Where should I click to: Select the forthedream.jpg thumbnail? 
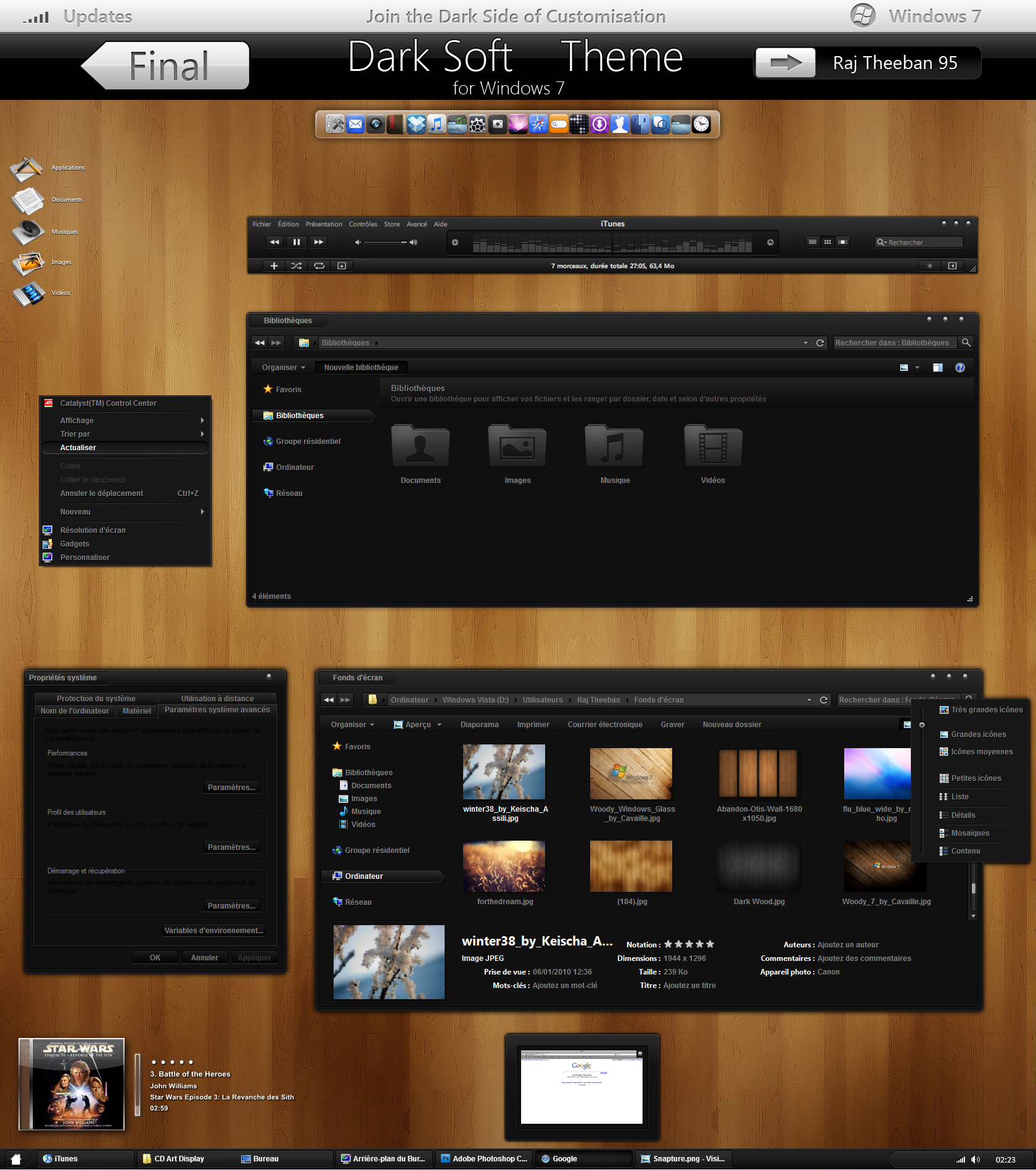(x=504, y=867)
